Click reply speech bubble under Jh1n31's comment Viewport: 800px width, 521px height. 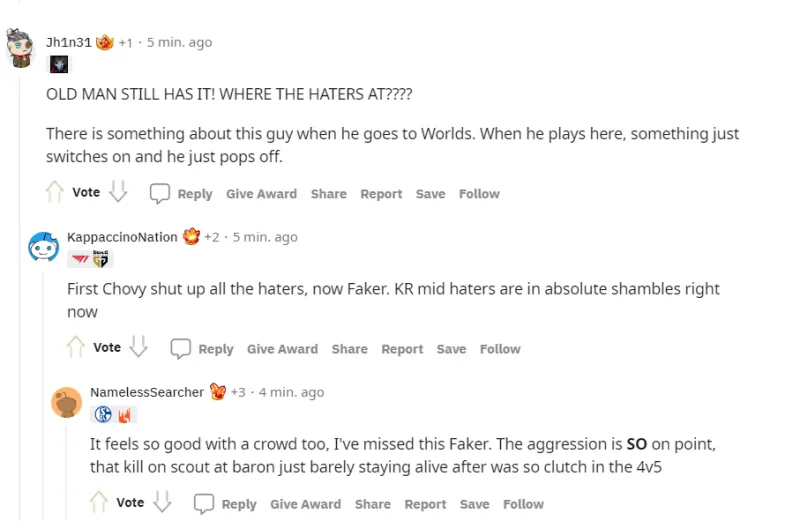tap(160, 193)
